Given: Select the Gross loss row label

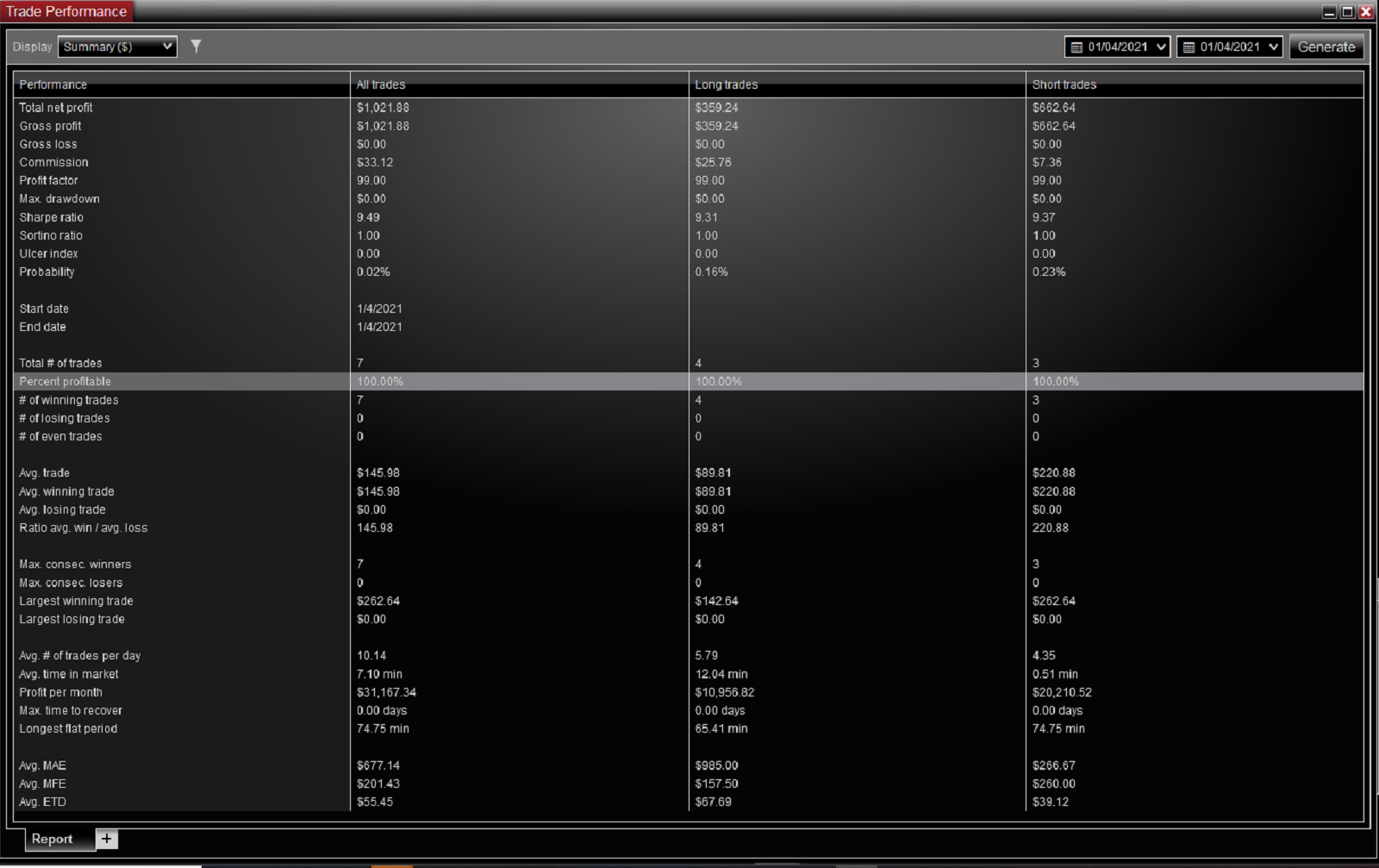Looking at the screenshot, I should [48, 144].
